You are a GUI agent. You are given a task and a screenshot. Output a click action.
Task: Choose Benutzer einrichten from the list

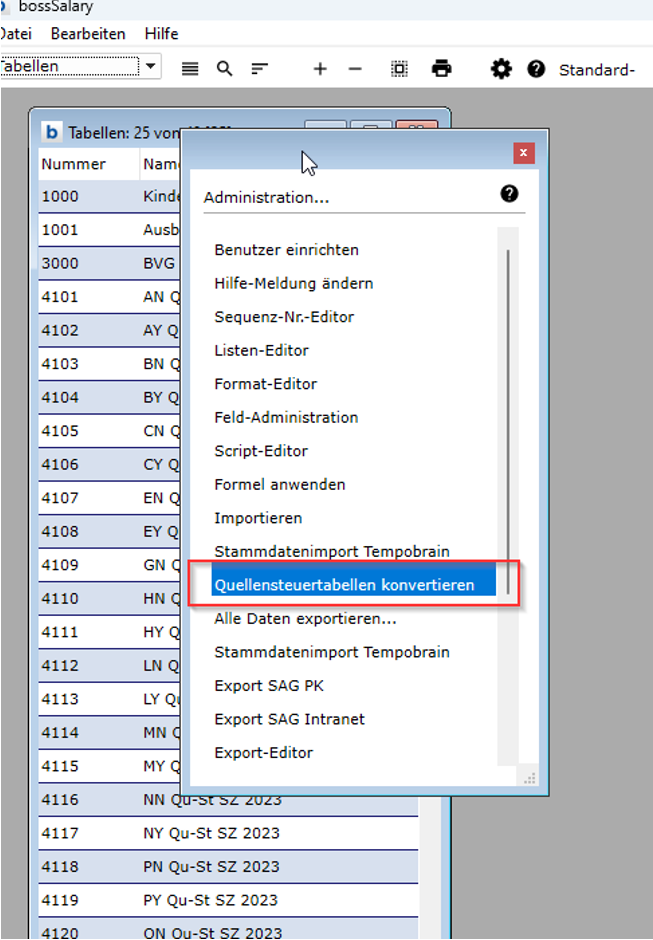pos(286,250)
